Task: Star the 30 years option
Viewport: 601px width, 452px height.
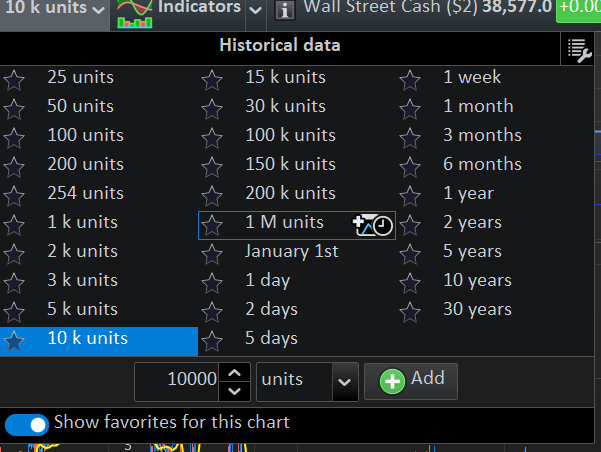Action: pyautogui.click(x=410, y=311)
